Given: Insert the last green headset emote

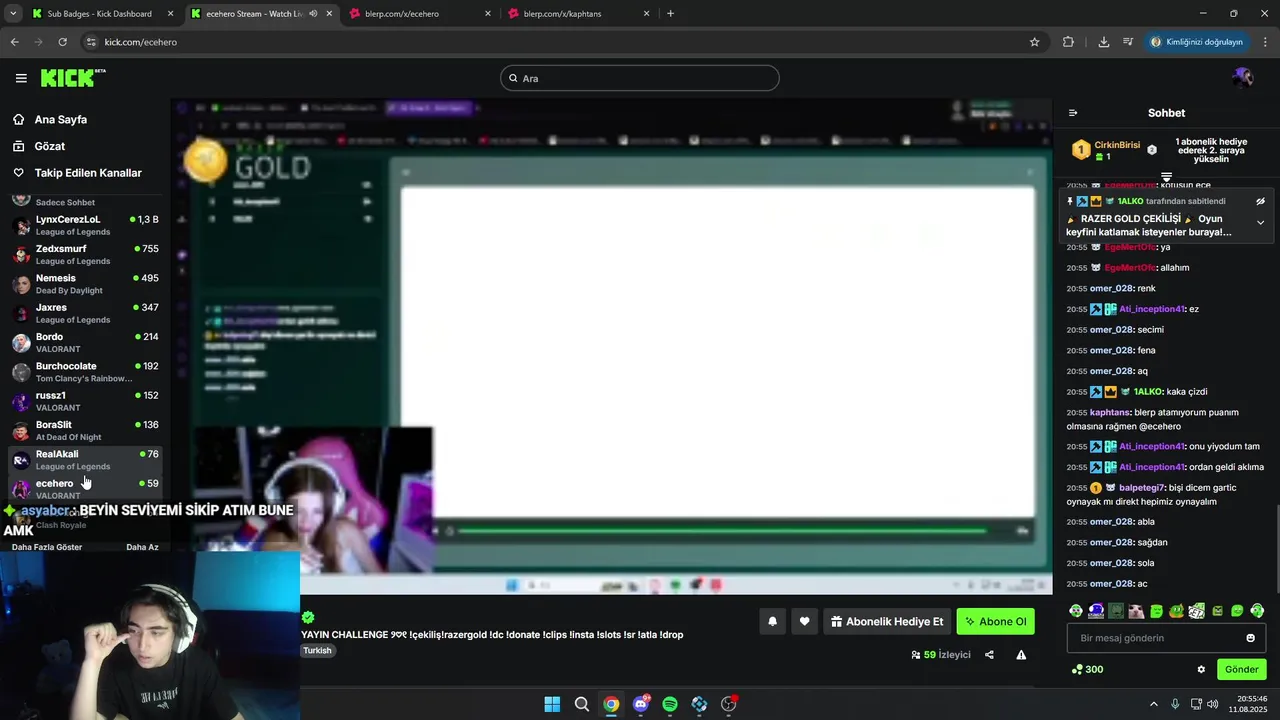Looking at the screenshot, I should [1257, 611].
